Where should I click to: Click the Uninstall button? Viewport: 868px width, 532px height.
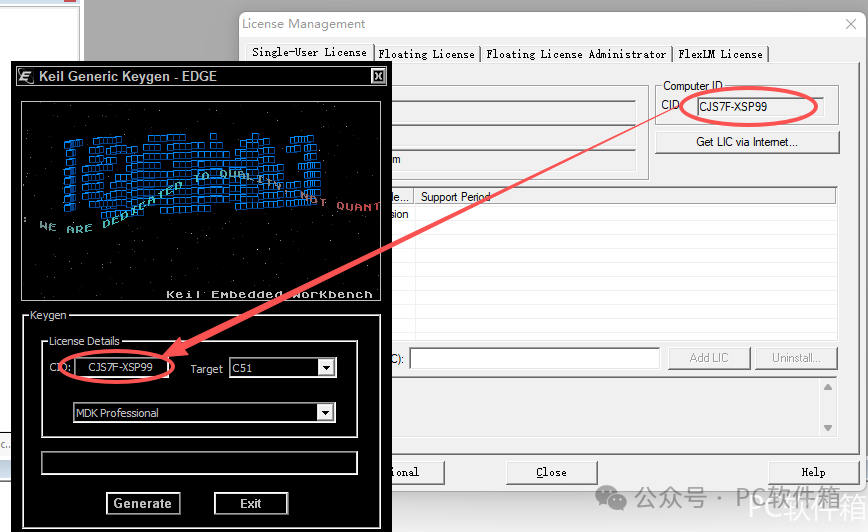tap(796, 358)
